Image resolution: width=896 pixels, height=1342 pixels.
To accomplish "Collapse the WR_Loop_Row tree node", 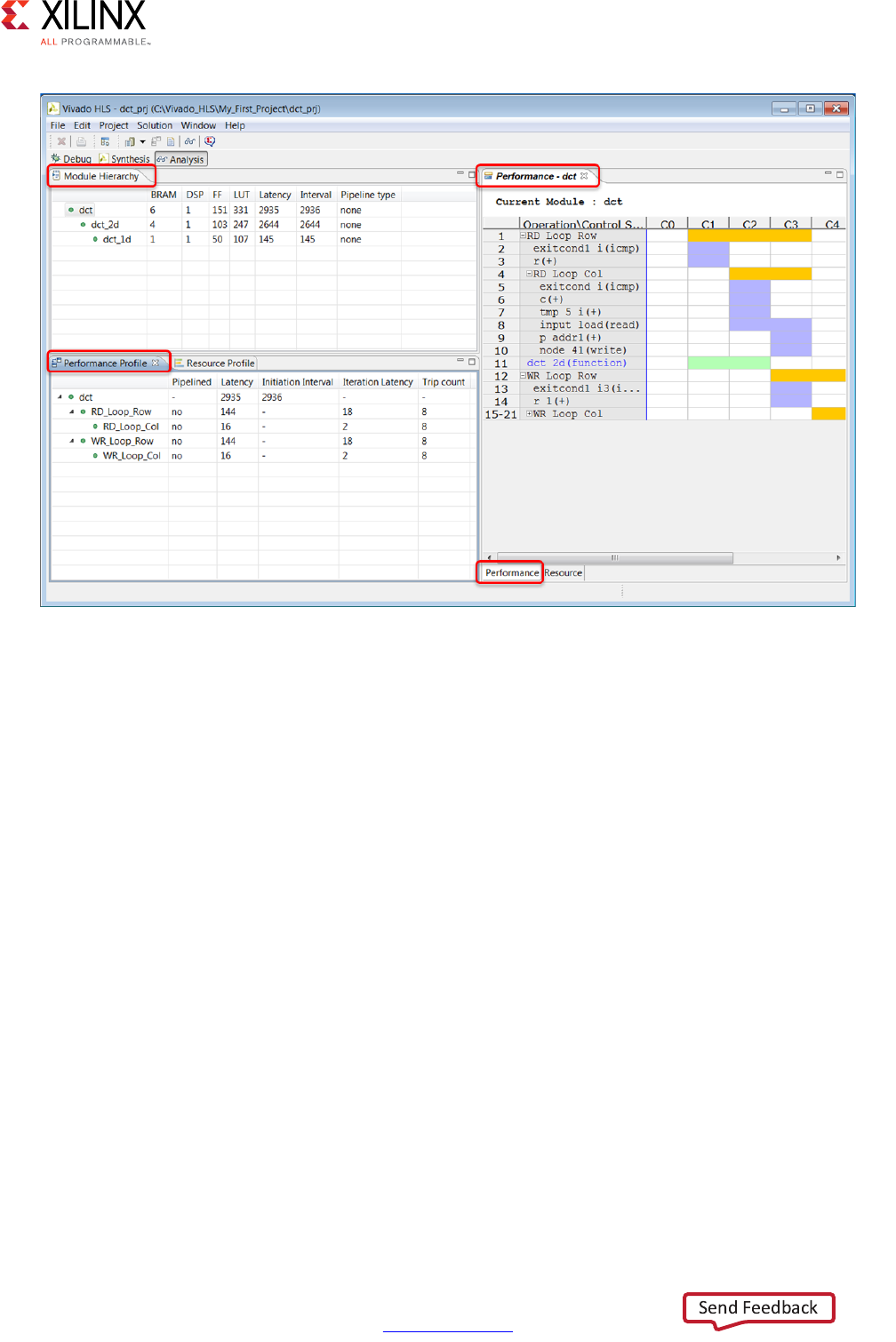I will 72,441.
